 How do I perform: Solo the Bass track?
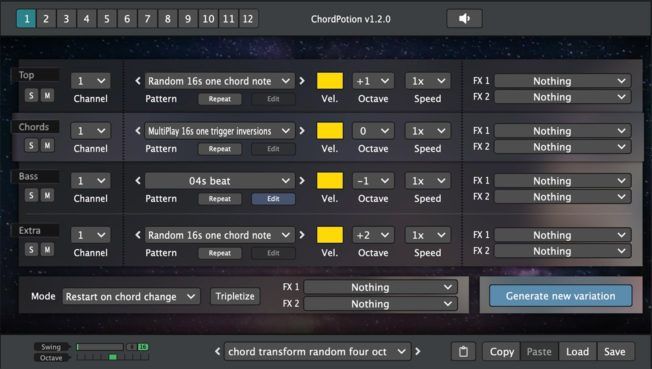(x=31, y=195)
